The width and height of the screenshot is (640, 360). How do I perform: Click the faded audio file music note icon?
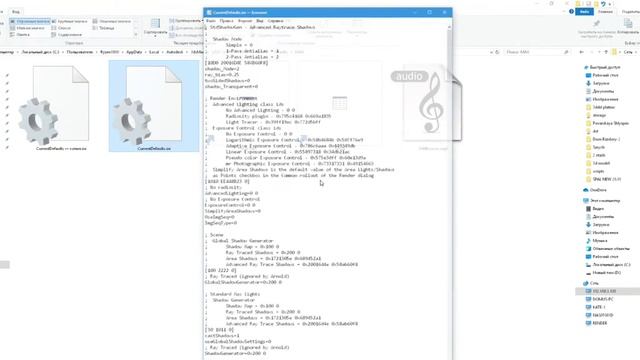[431, 103]
